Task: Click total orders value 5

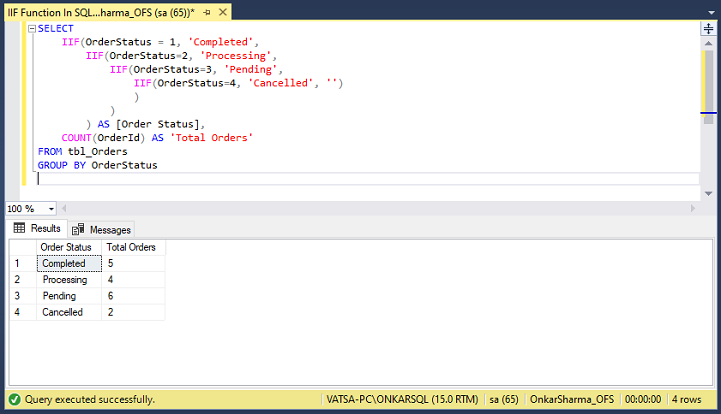Action: tap(133, 264)
